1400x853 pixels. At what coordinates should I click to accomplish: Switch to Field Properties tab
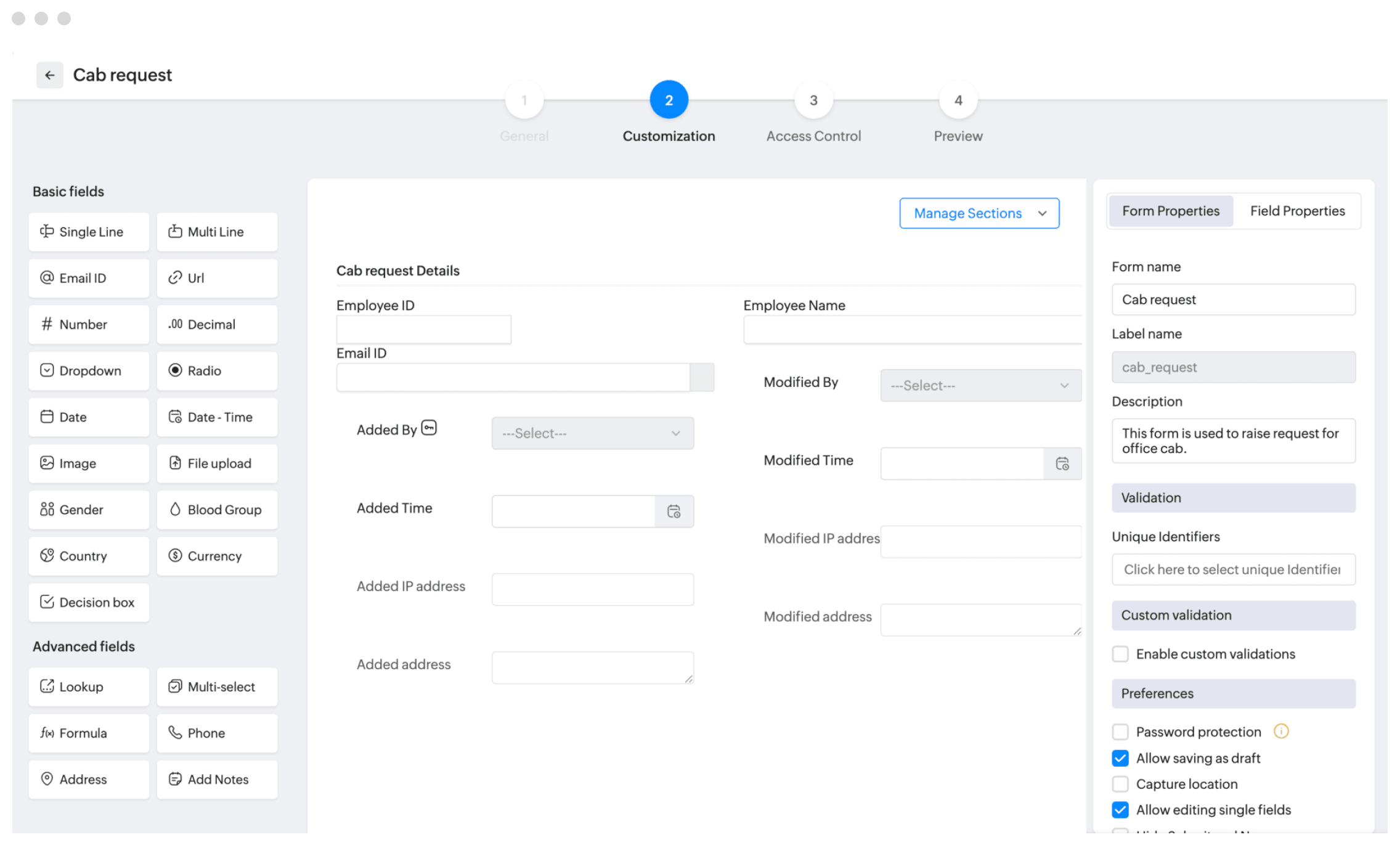[1297, 211]
